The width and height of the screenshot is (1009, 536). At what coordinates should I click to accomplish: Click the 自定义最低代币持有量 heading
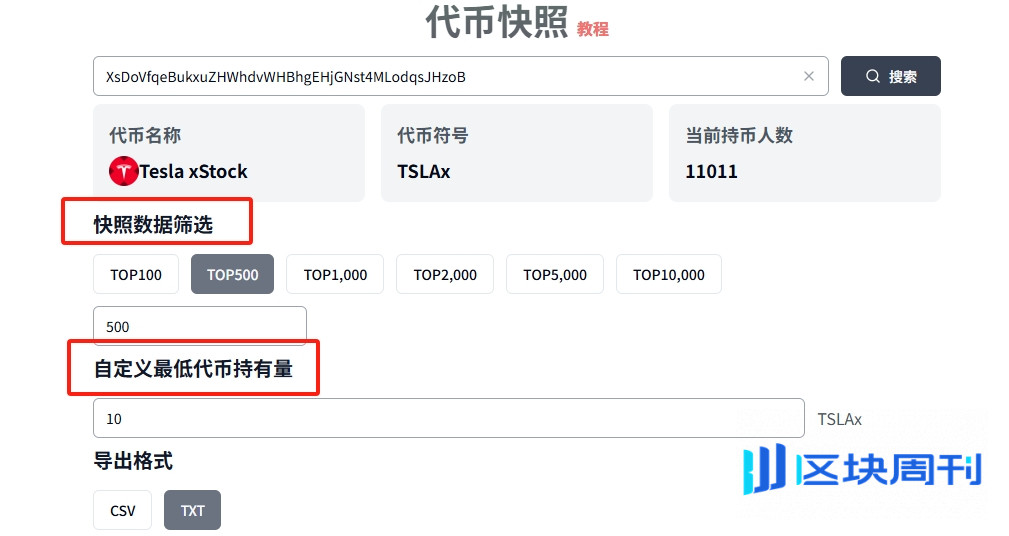click(x=193, y=369)
